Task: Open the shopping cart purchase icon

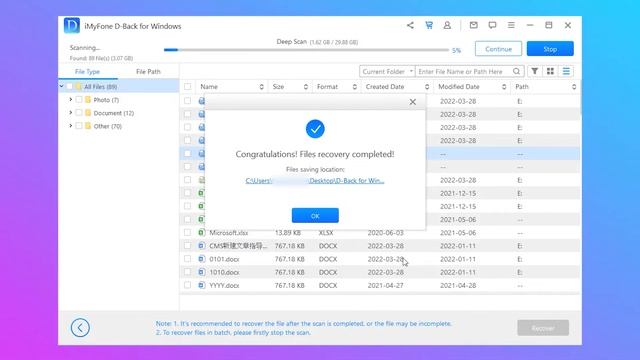Action: click(x=429, y=25)
